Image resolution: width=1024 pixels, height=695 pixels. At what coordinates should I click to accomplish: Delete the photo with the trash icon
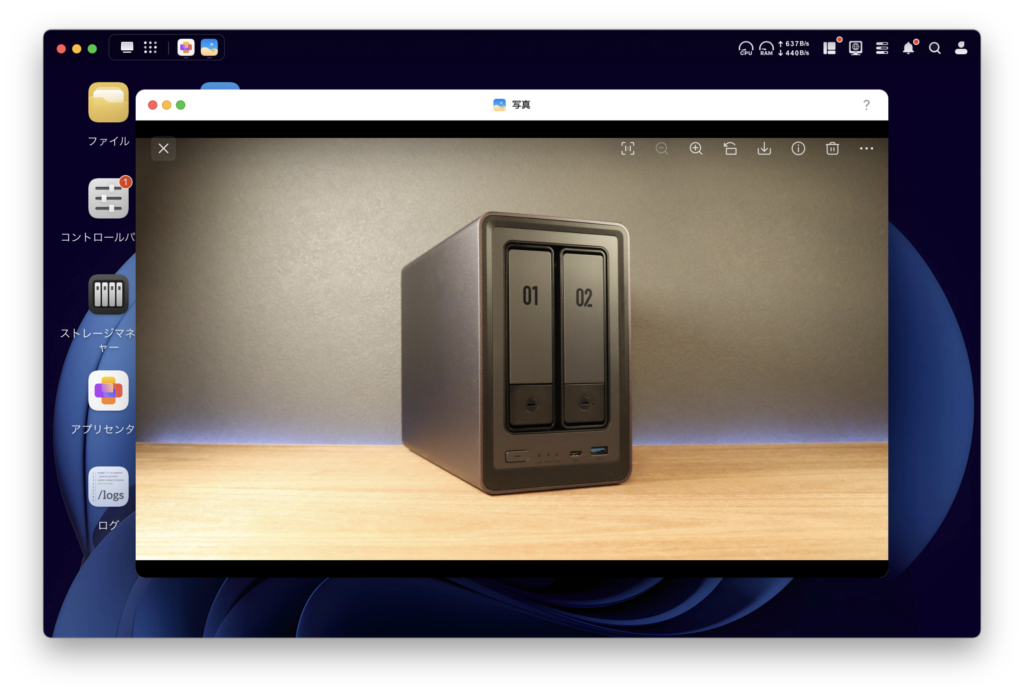coord(832,149)
